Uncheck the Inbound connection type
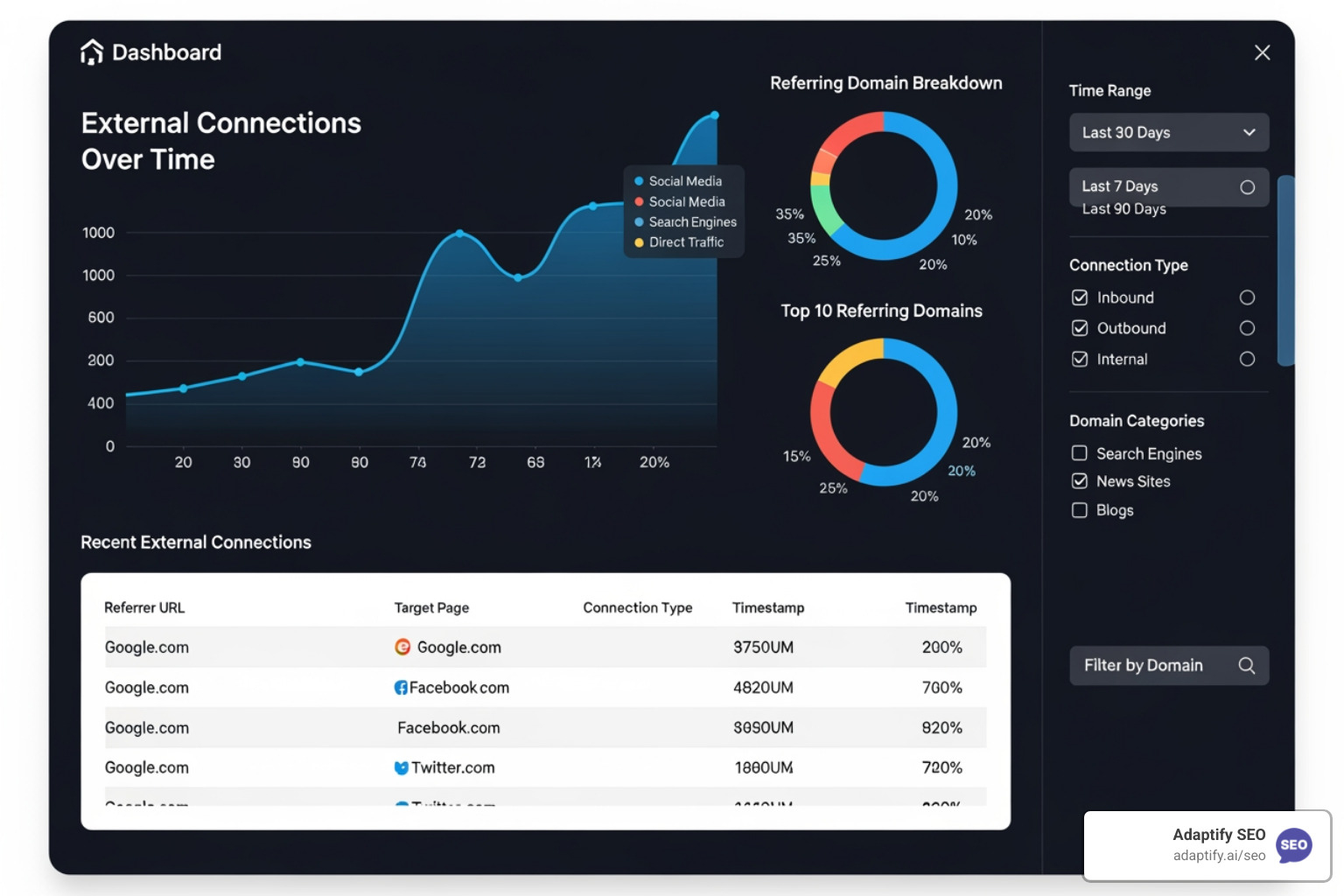 tap(1080, 297)
